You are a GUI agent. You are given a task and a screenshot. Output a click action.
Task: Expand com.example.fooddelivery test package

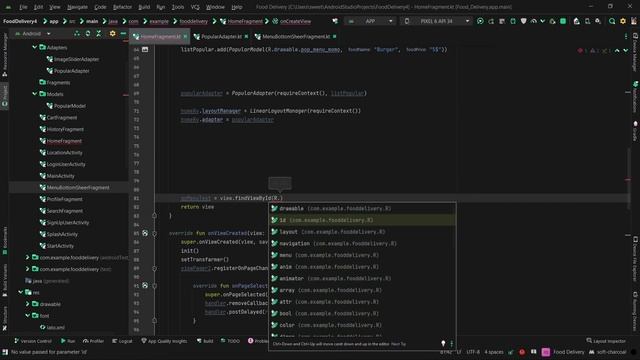[27, 269]
